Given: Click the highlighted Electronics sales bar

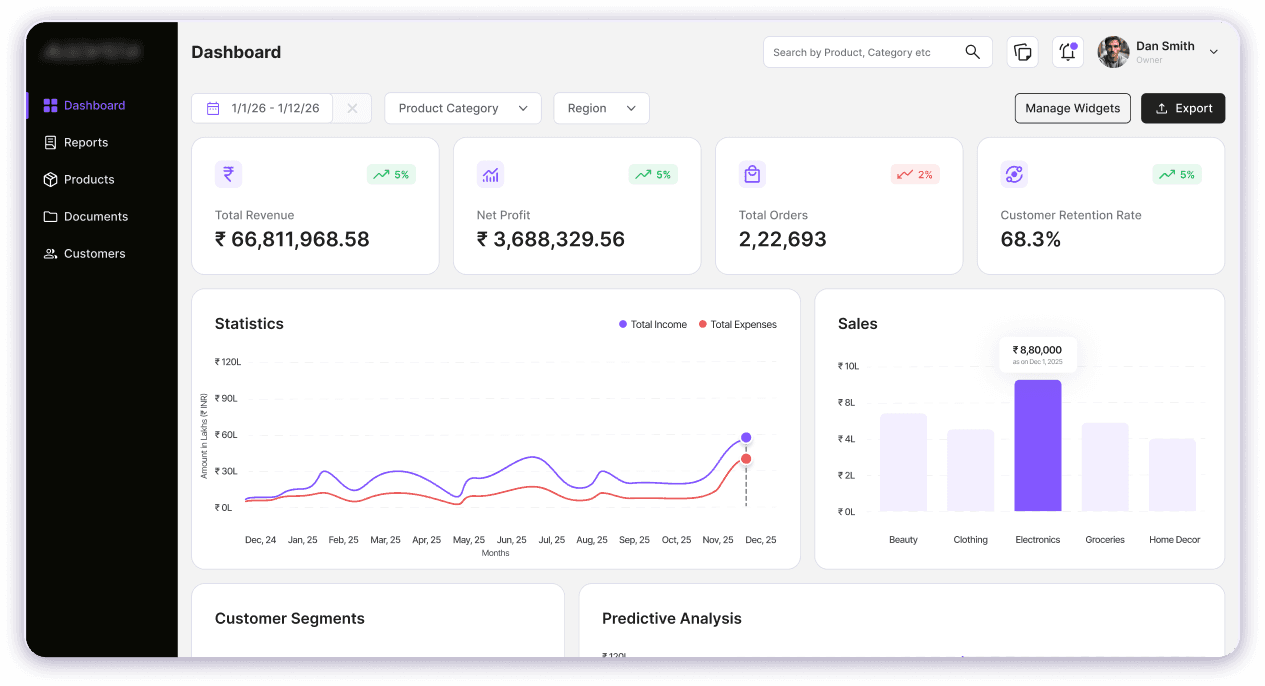Looking at the screenshot, I should point(1038,445).
